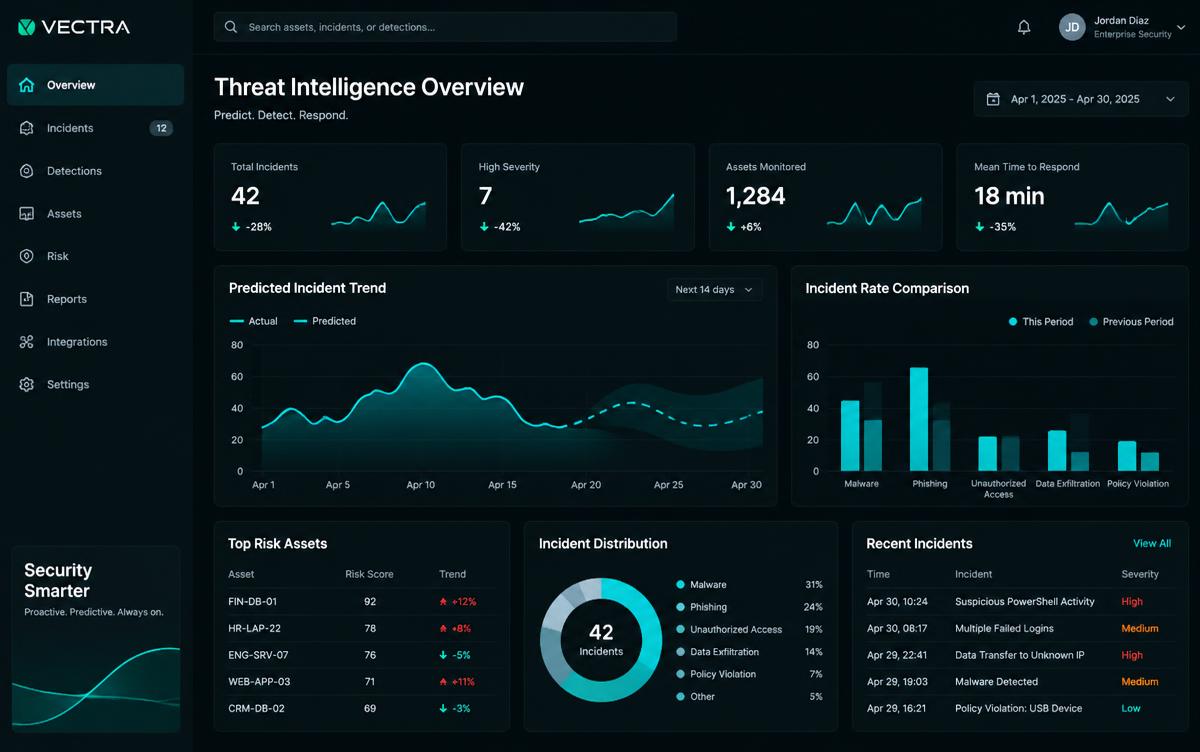Open Assets in sidebar

95,214
